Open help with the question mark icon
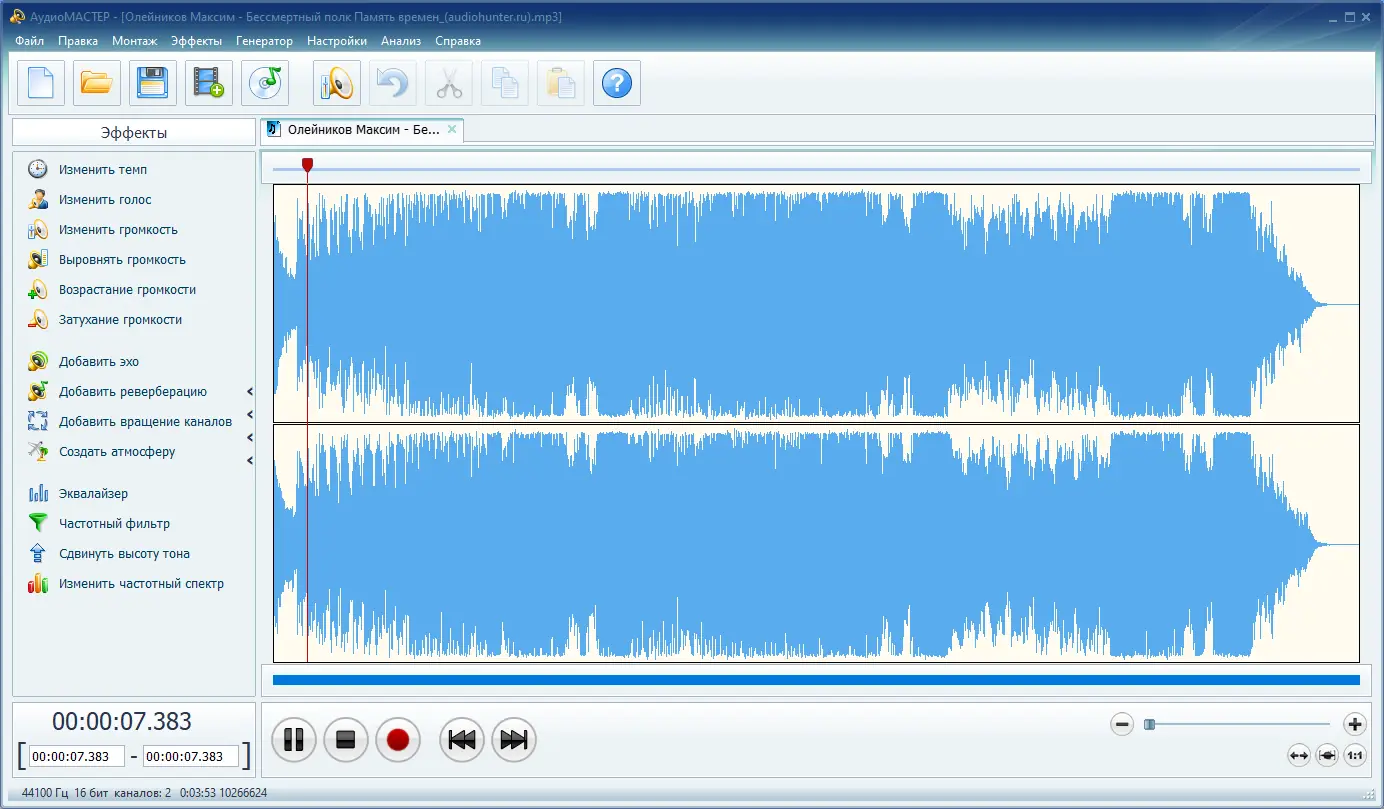Screen dimensions: 1384x809 coord(617,83)
